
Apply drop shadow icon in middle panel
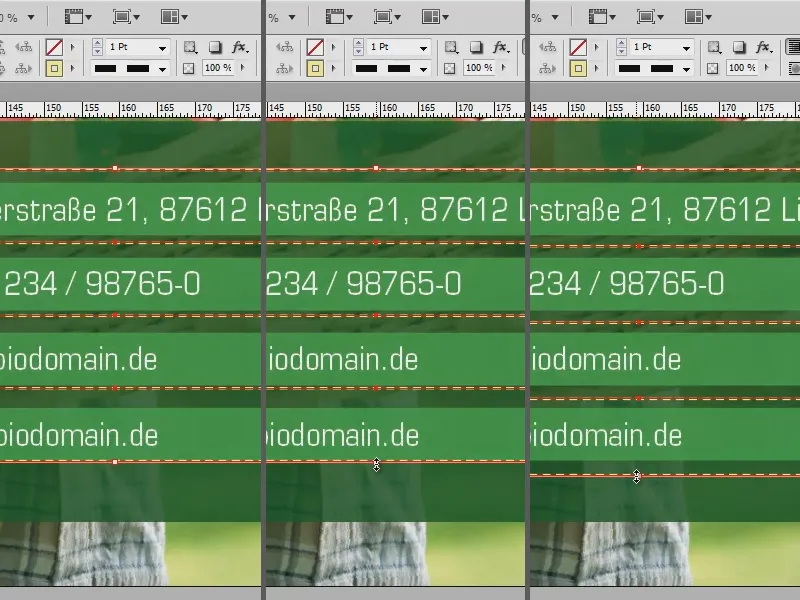click(476, 47)
